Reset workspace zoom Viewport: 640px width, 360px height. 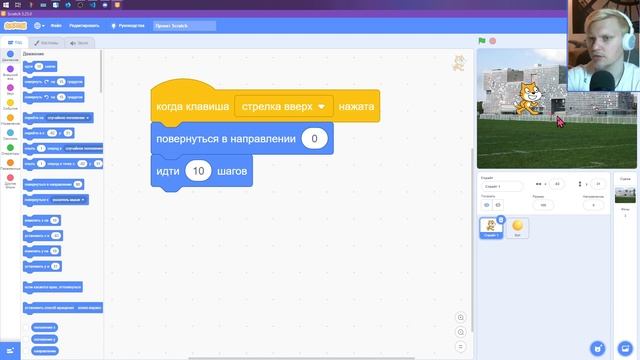pos(460,347)
